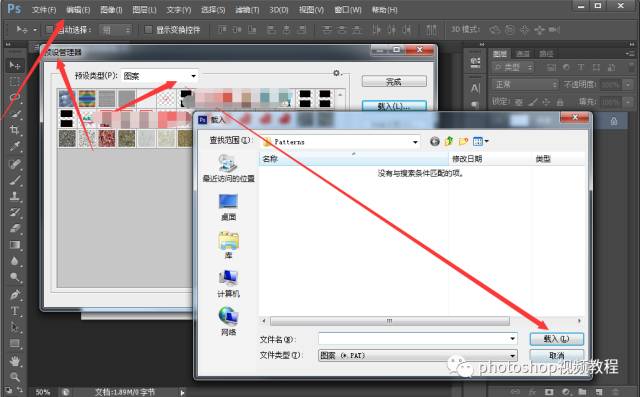The width and height of the screenshot is (640, 397).
Task: Open 预设类型 dropdown showing 图案
Action: 159,76
